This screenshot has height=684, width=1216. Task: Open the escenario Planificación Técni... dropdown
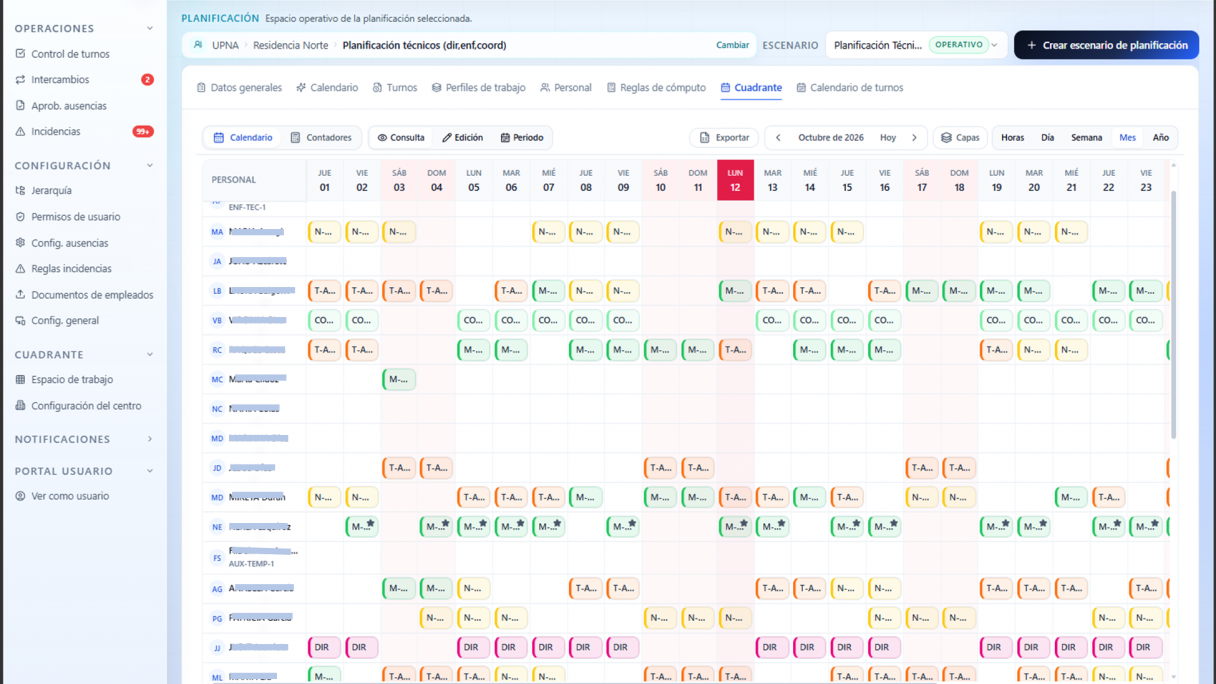pyautogui.click(x=915, y=45)
